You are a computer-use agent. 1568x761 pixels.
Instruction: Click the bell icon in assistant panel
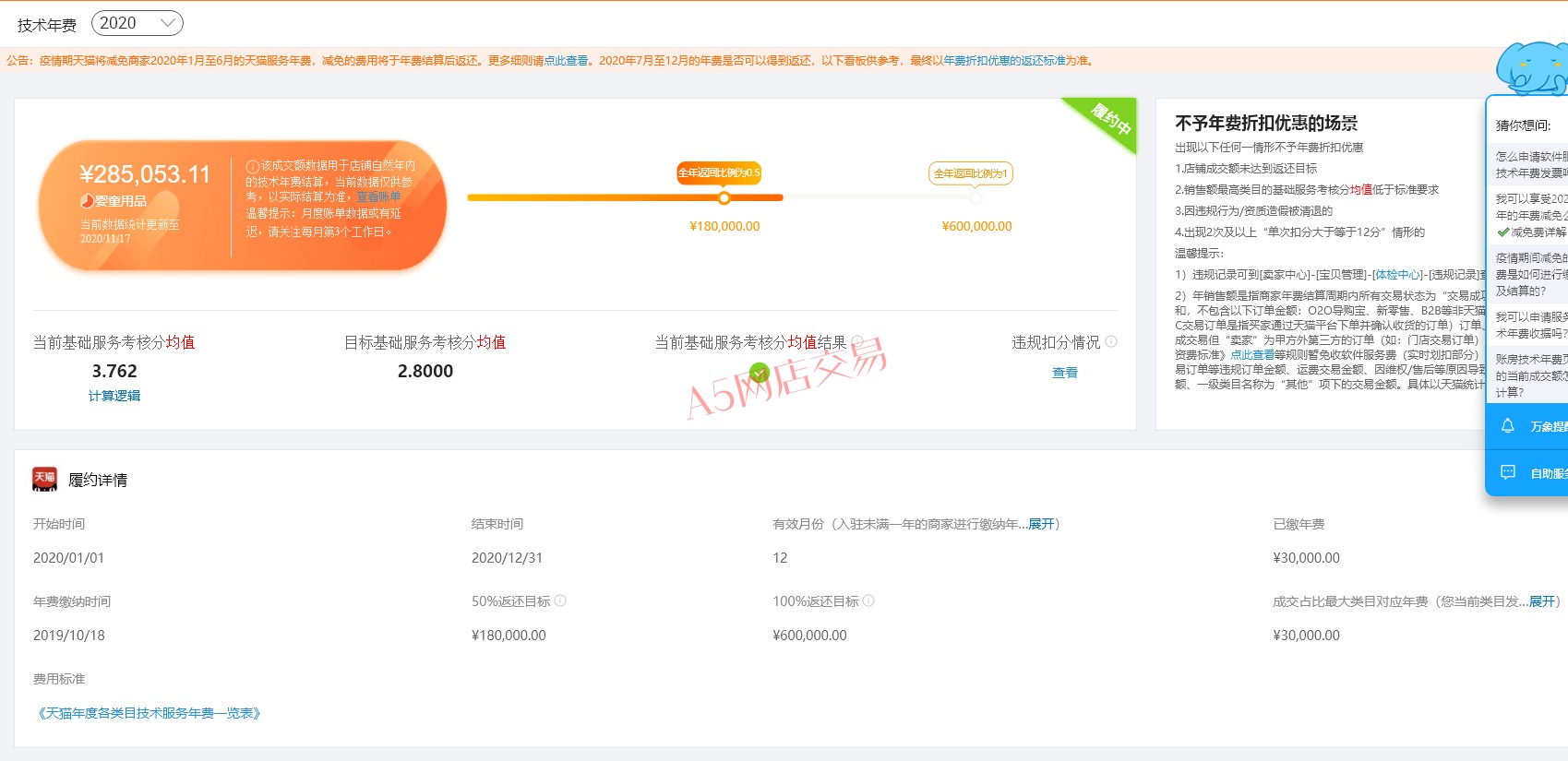1508,426
